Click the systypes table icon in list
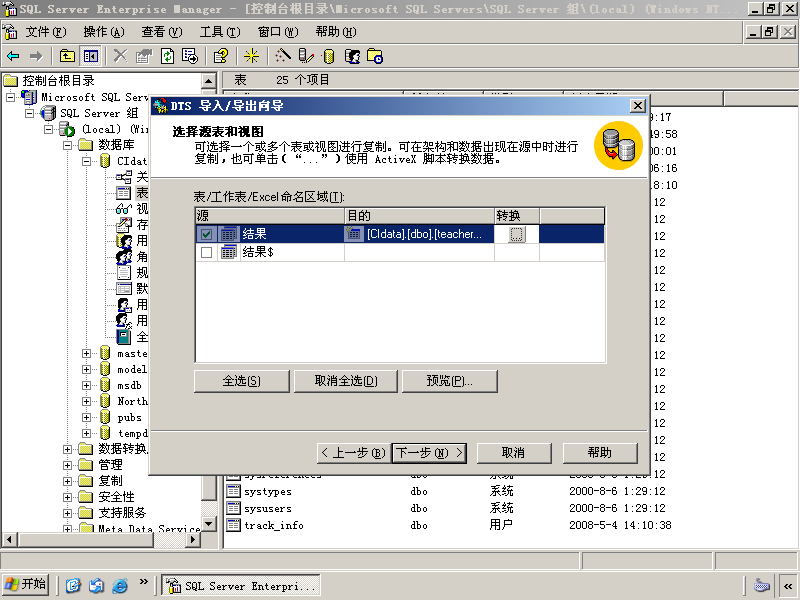 click(233, 491)
